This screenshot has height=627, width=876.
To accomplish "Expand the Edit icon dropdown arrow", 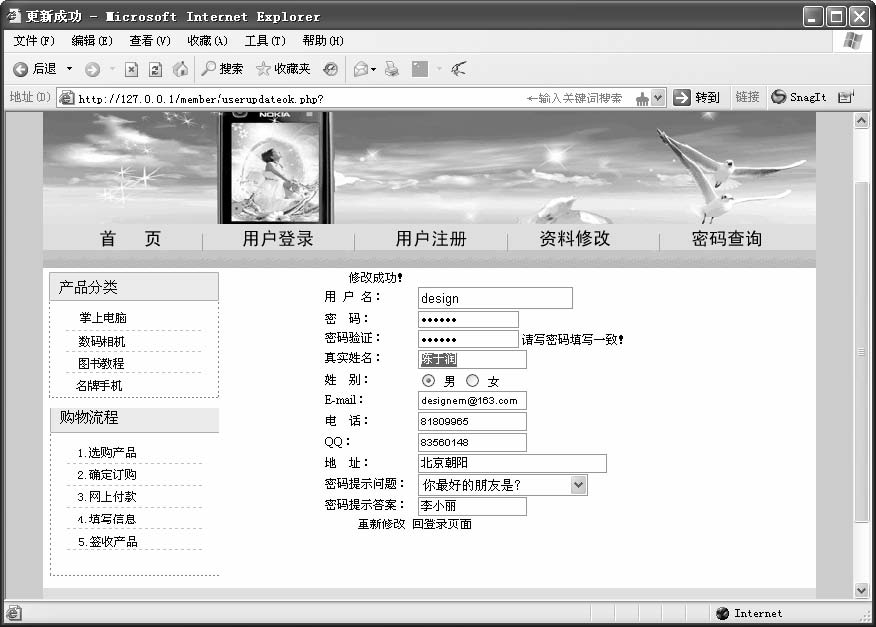I will [439, 69].
